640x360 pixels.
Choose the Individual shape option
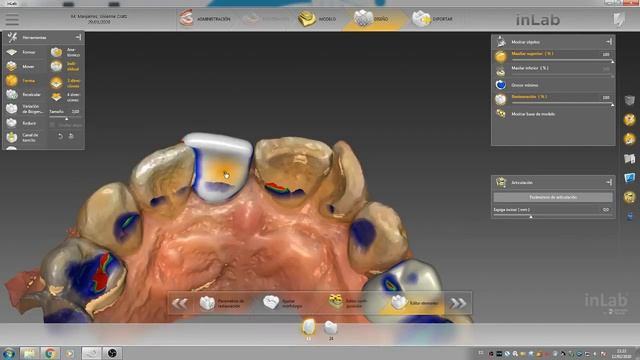click(x=66, y=66)
